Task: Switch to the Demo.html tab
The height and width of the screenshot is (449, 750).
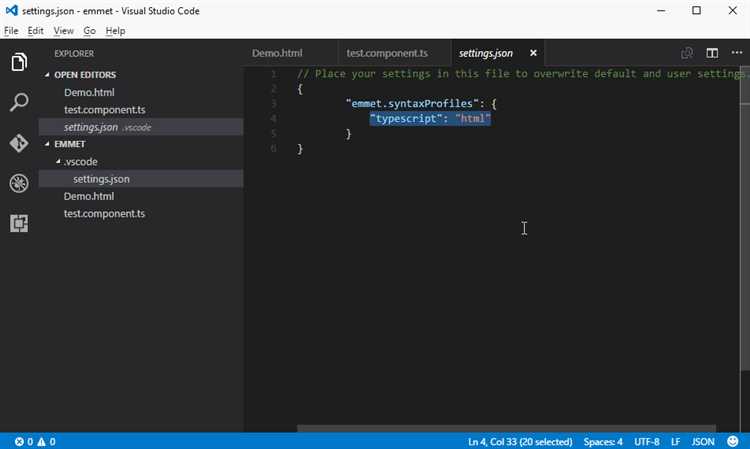Action: (x=277, y=53)
